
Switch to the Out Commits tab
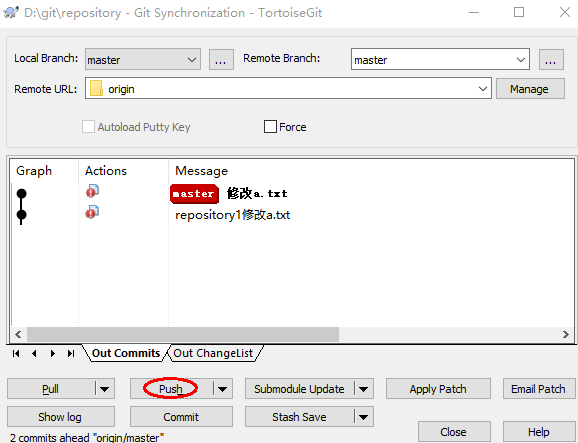[126, 353]
